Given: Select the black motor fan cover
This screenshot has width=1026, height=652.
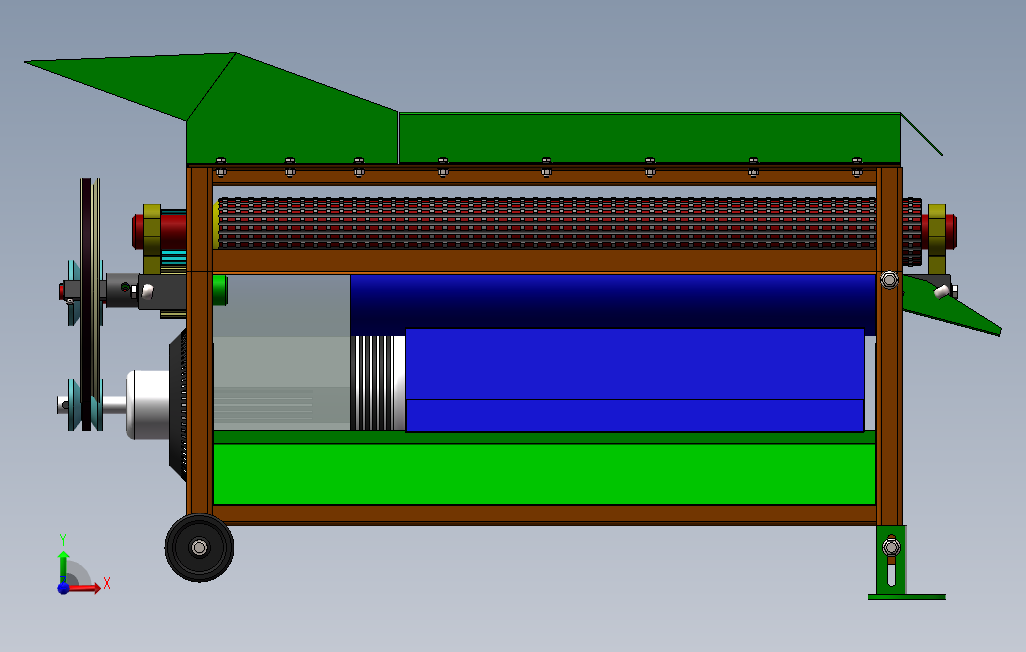Looking at the screenshot, I should pyautogui.click(x=178, y=406).
